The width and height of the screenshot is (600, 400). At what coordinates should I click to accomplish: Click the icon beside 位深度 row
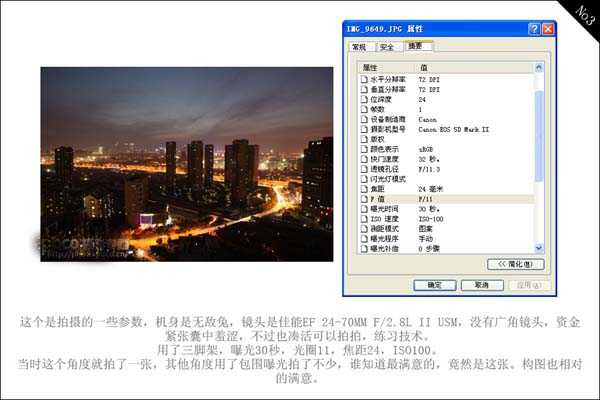[364, 99]
